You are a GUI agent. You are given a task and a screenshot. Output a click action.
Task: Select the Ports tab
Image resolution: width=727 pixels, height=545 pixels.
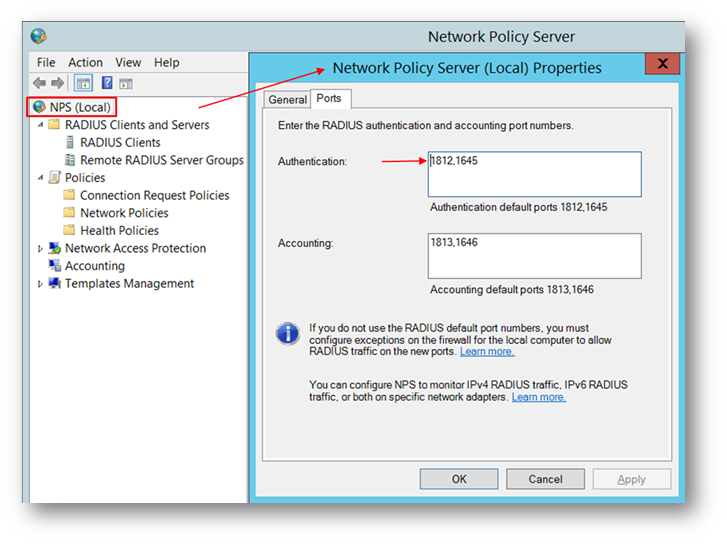(x=330, y=98)
